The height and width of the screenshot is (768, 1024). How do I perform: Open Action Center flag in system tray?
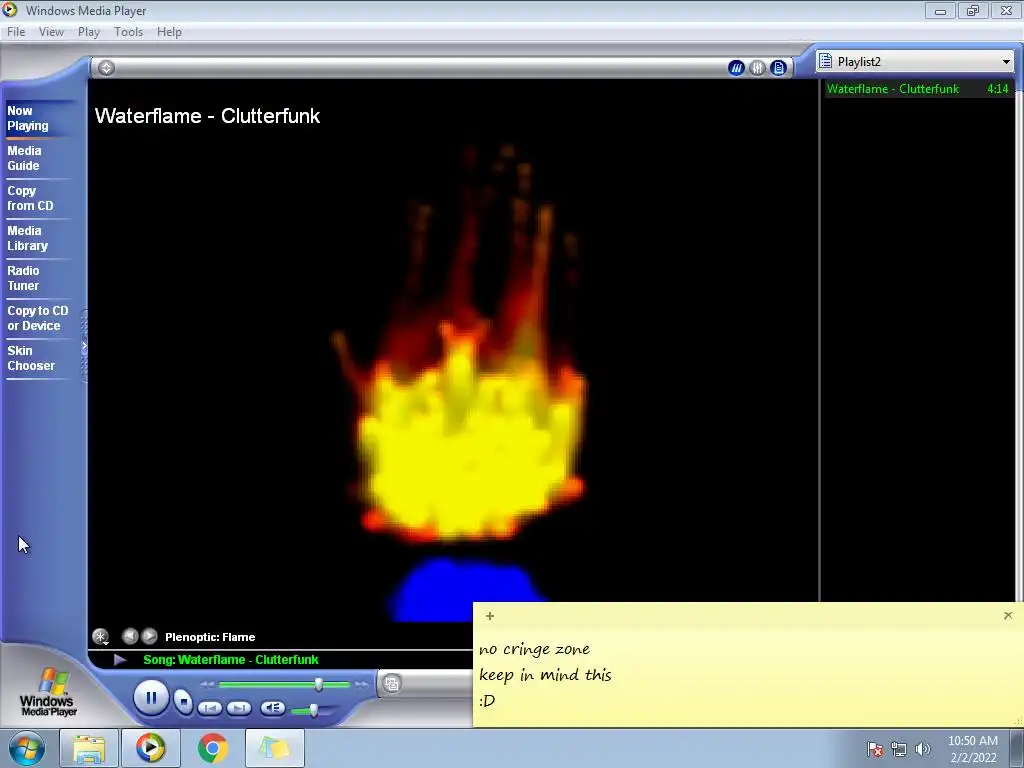pos(875,749)
